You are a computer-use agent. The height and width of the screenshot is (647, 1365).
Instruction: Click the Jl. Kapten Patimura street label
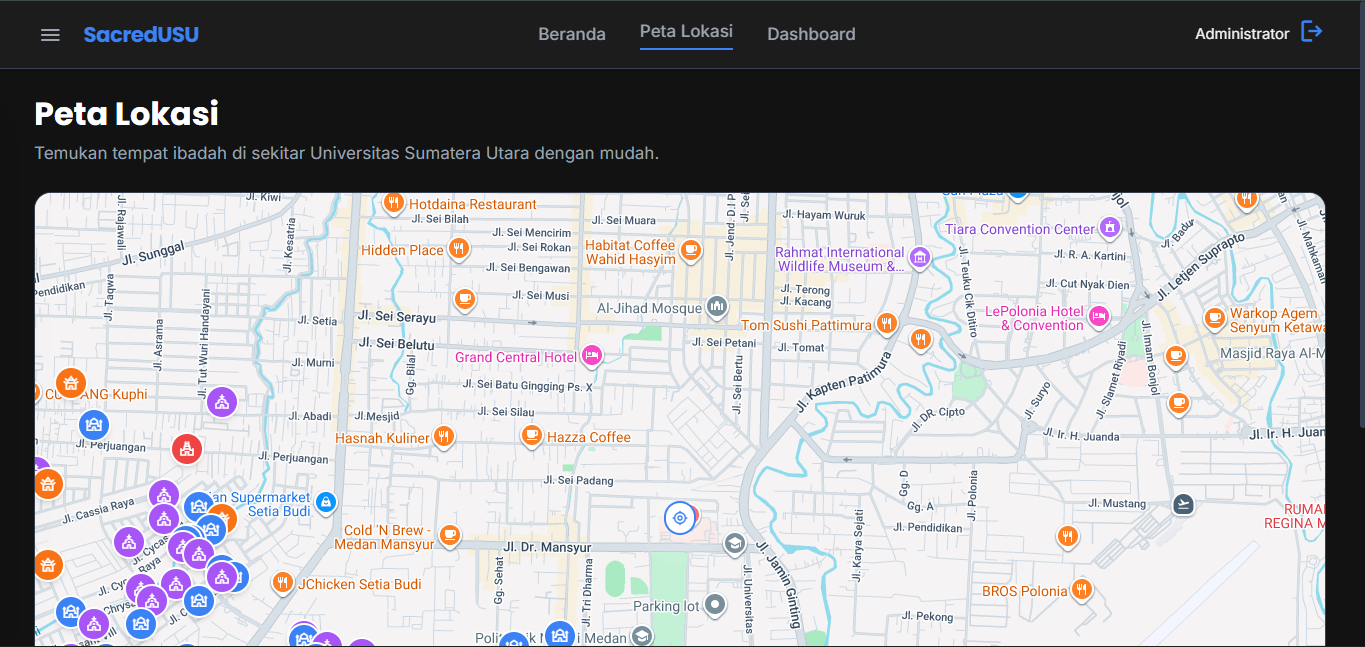(843, 381)
